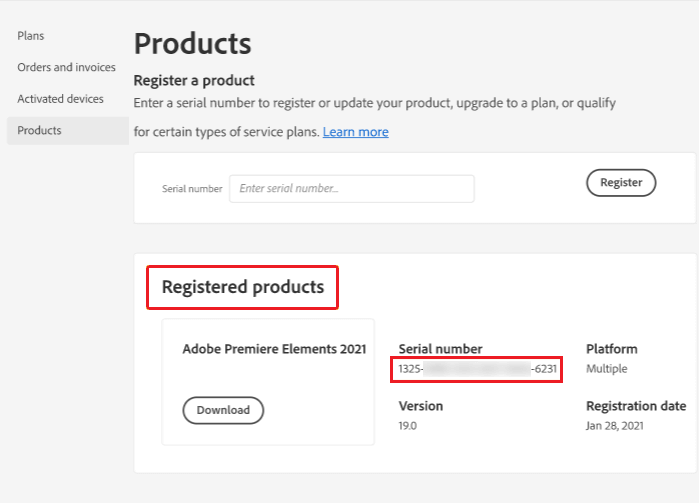Screen dimensions: 699x503
Task: Click the 19.0 version value
Action: pyautogui.click(x=410, y=426)
